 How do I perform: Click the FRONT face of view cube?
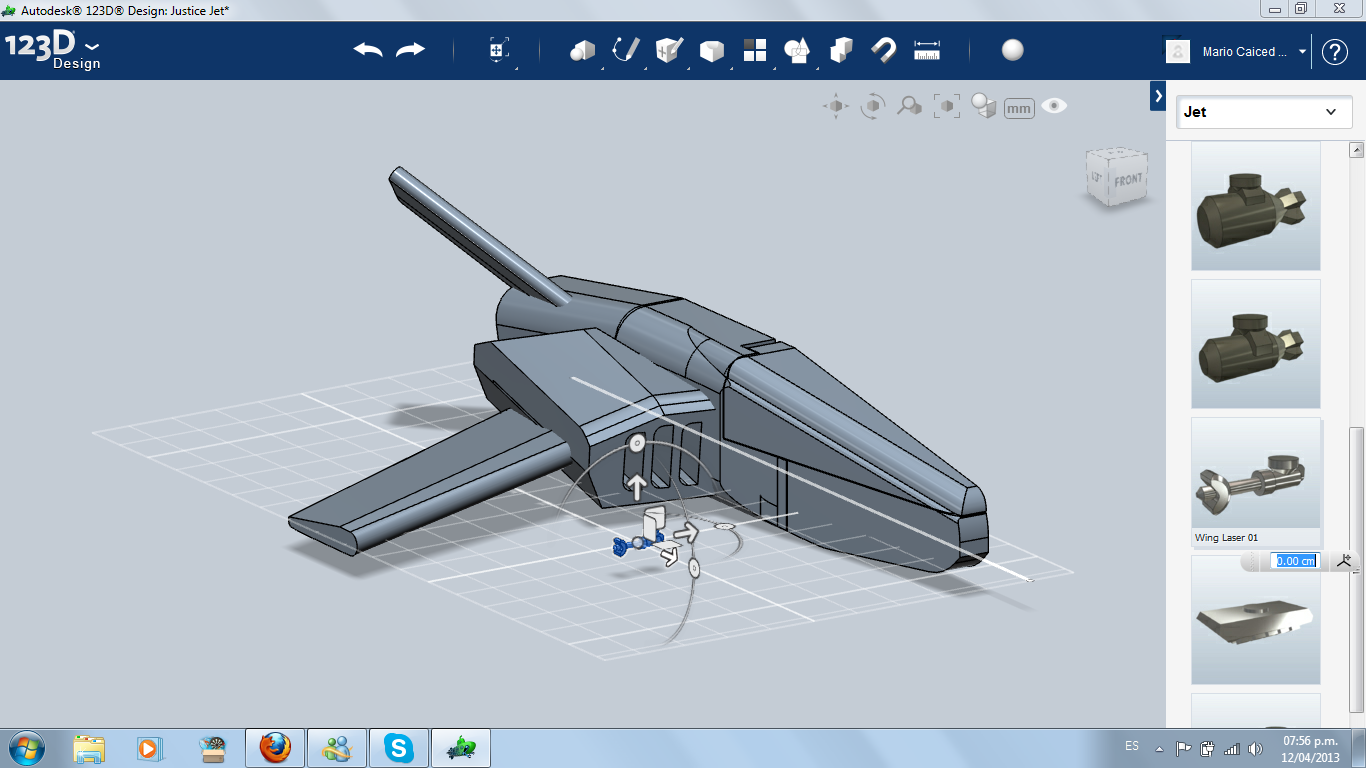pos(1128,180)
